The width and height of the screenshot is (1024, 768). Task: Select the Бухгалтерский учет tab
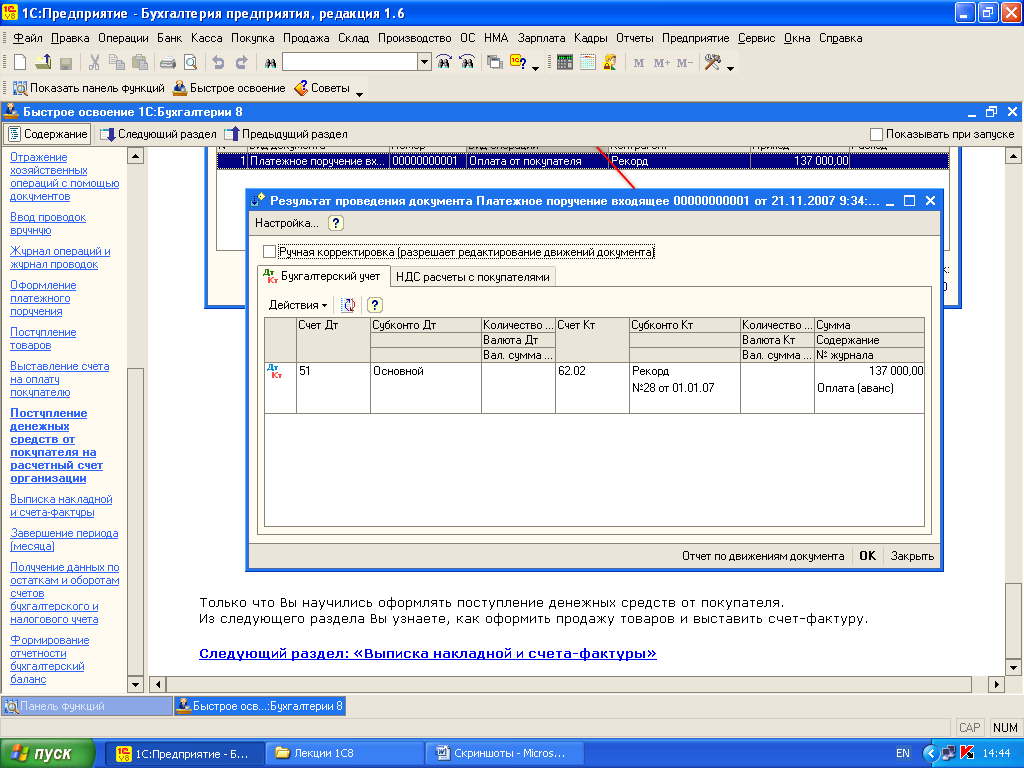[x=324, y=276]
